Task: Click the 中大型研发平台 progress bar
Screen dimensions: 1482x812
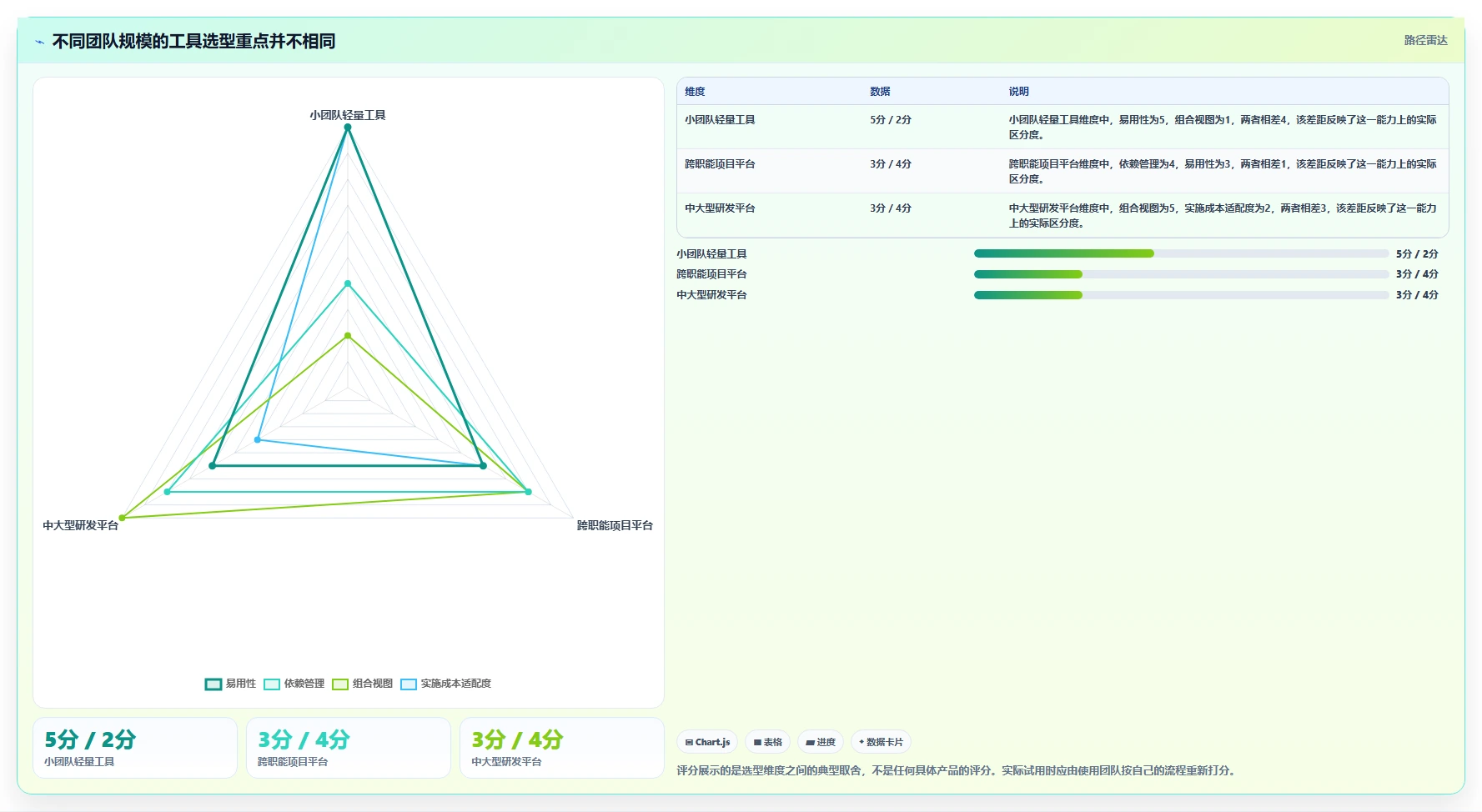Action: click(x=1181, y=295)
